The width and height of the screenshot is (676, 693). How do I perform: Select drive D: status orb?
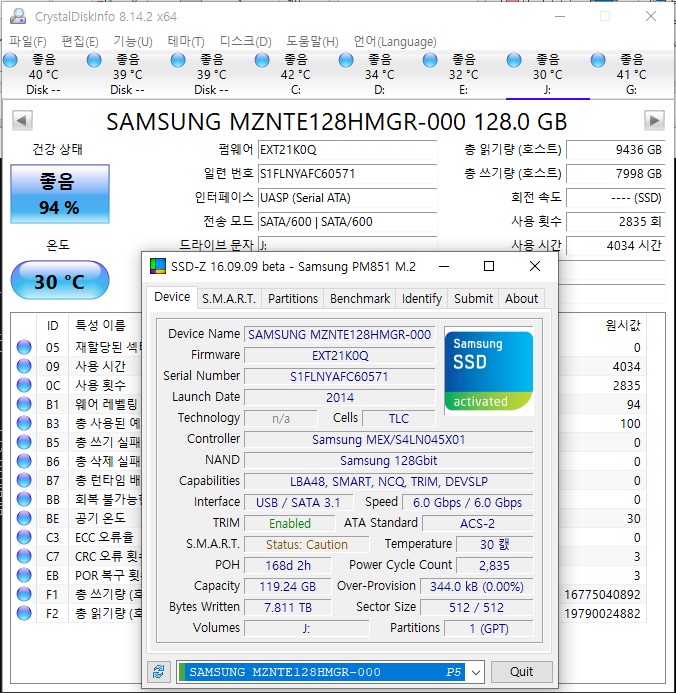(x=346, y=60)
